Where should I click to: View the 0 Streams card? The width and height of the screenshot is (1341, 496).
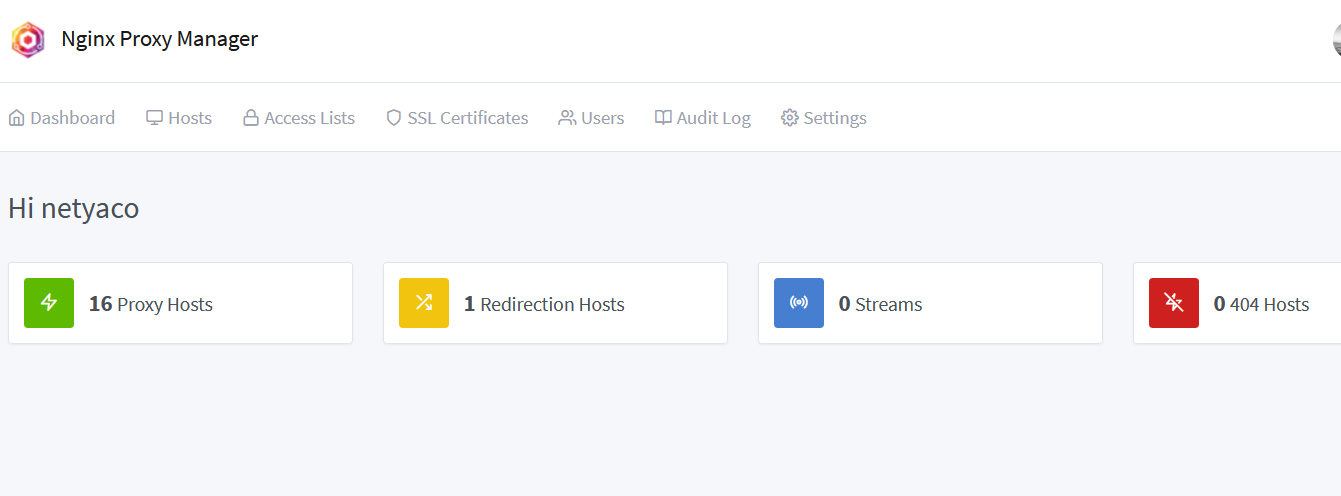pyautogui.click(x=930, y=303)
